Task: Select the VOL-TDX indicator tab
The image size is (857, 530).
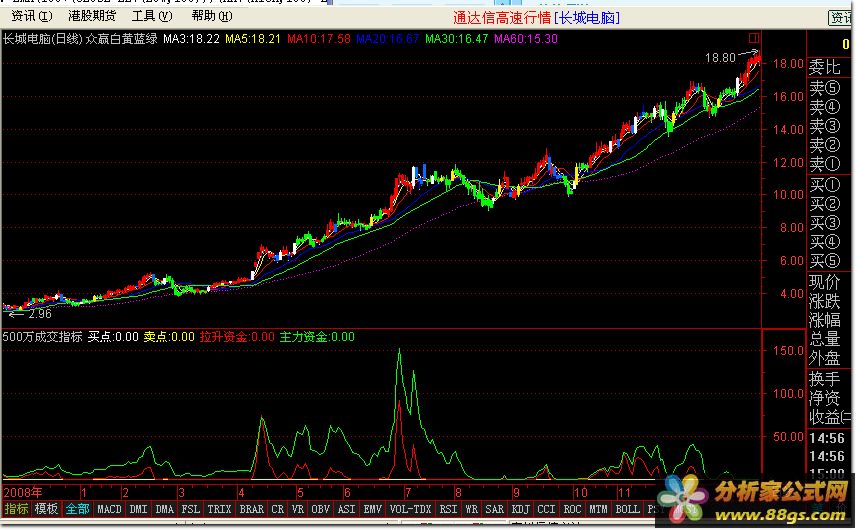Action: (x=410, y=509)
